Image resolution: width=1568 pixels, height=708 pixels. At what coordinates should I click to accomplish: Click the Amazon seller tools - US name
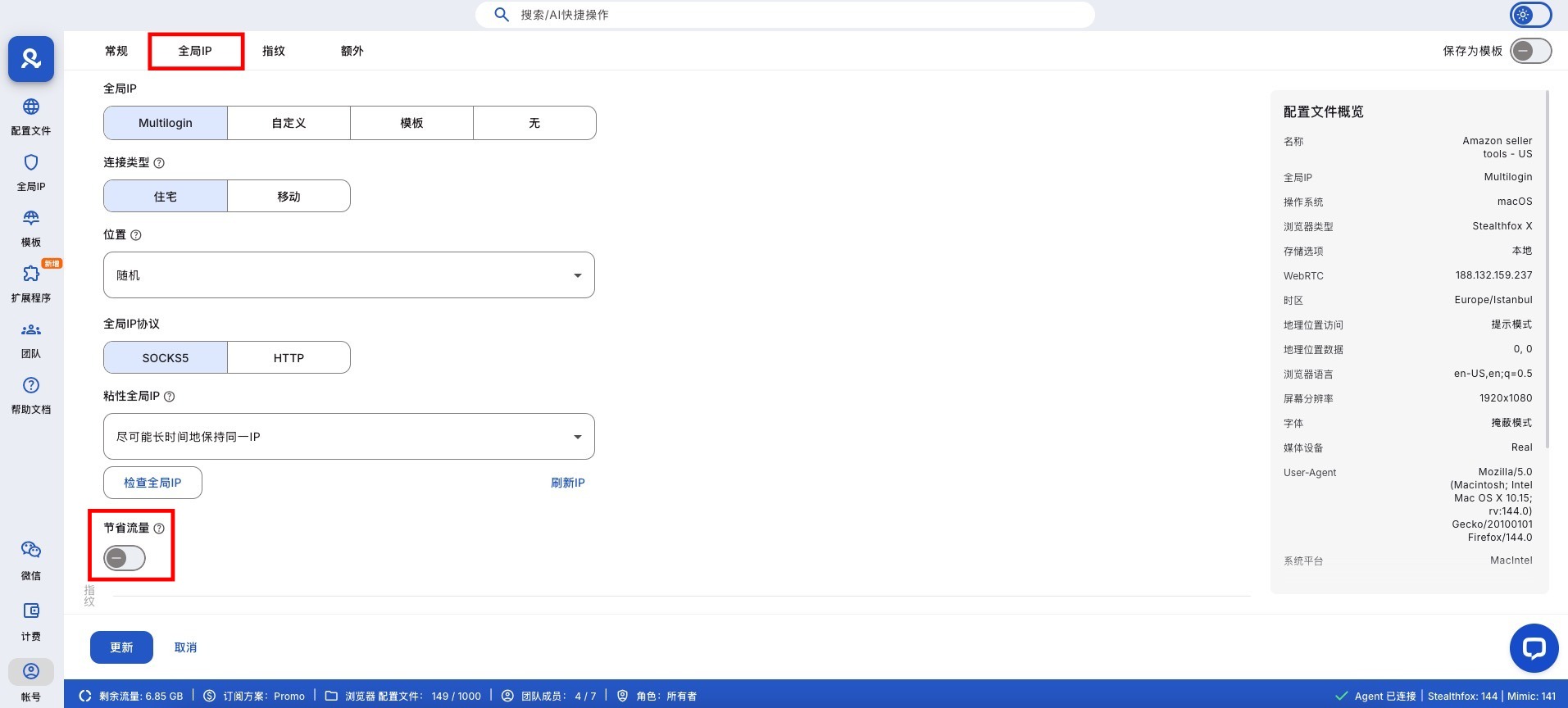tap(1498, 147)
